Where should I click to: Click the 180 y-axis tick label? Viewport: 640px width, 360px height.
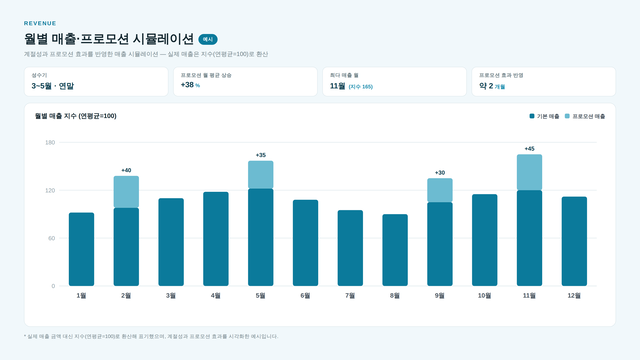tap(50, 142)
